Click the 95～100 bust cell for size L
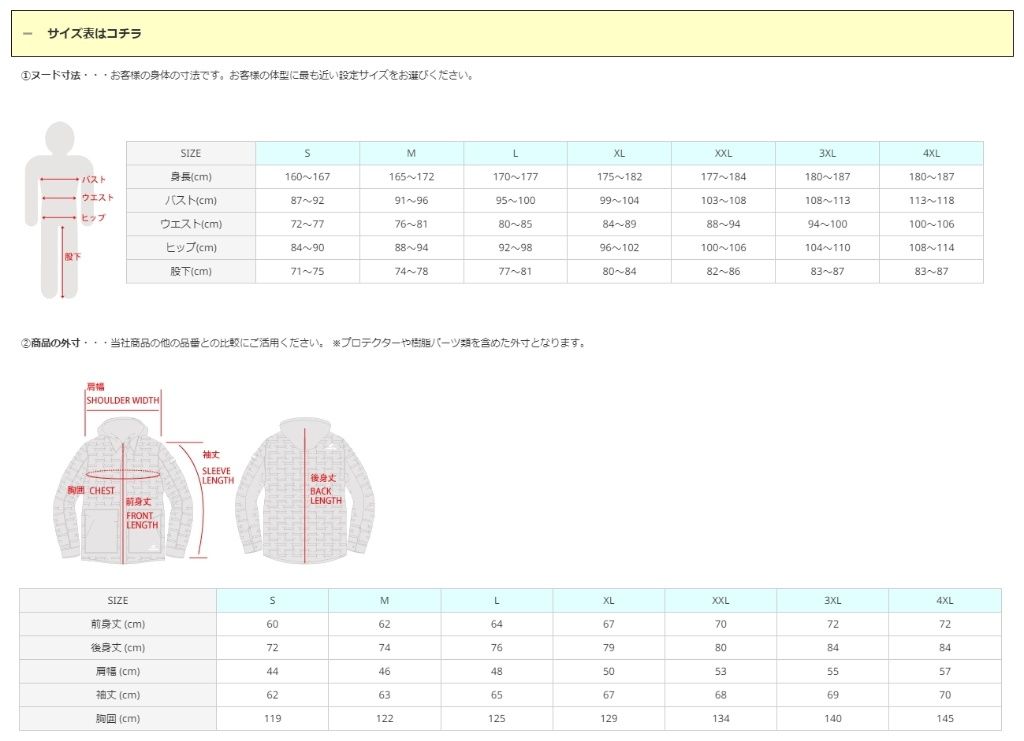This screenshot has height=741, width=1024. tap(515, 200)
